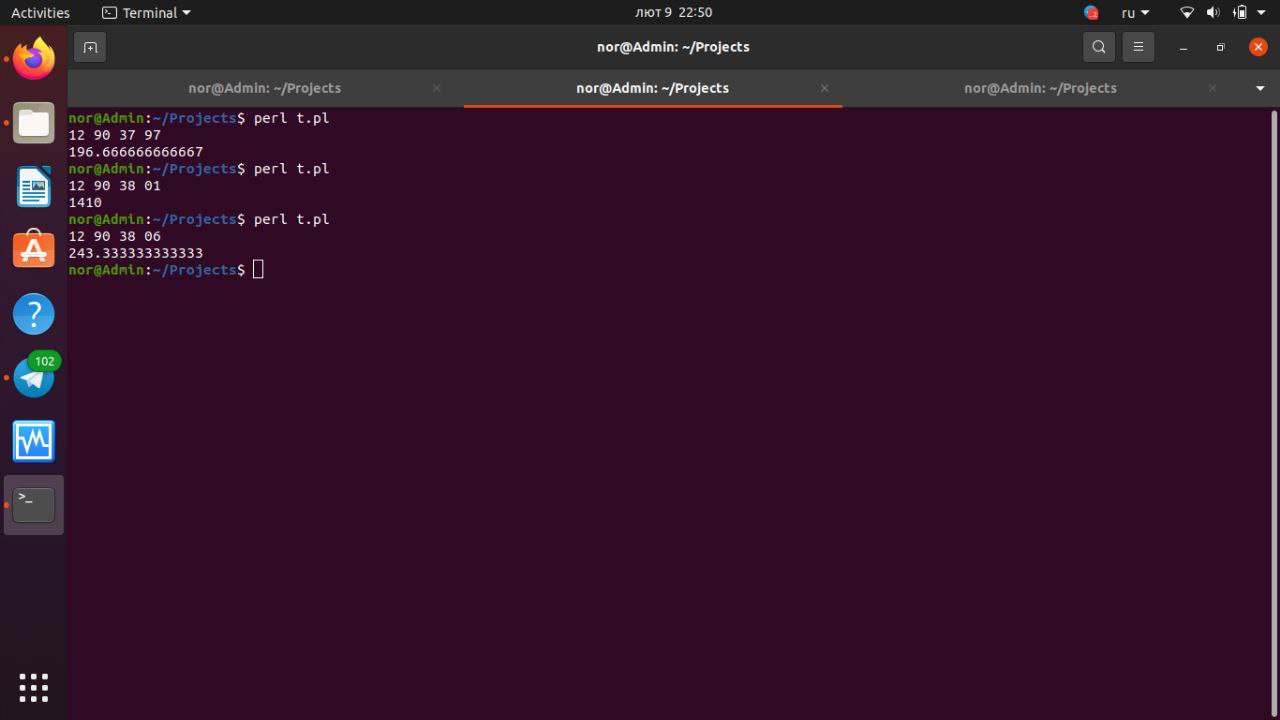
Task: Click the result 243.333333333333
Action: click(136, 253)
